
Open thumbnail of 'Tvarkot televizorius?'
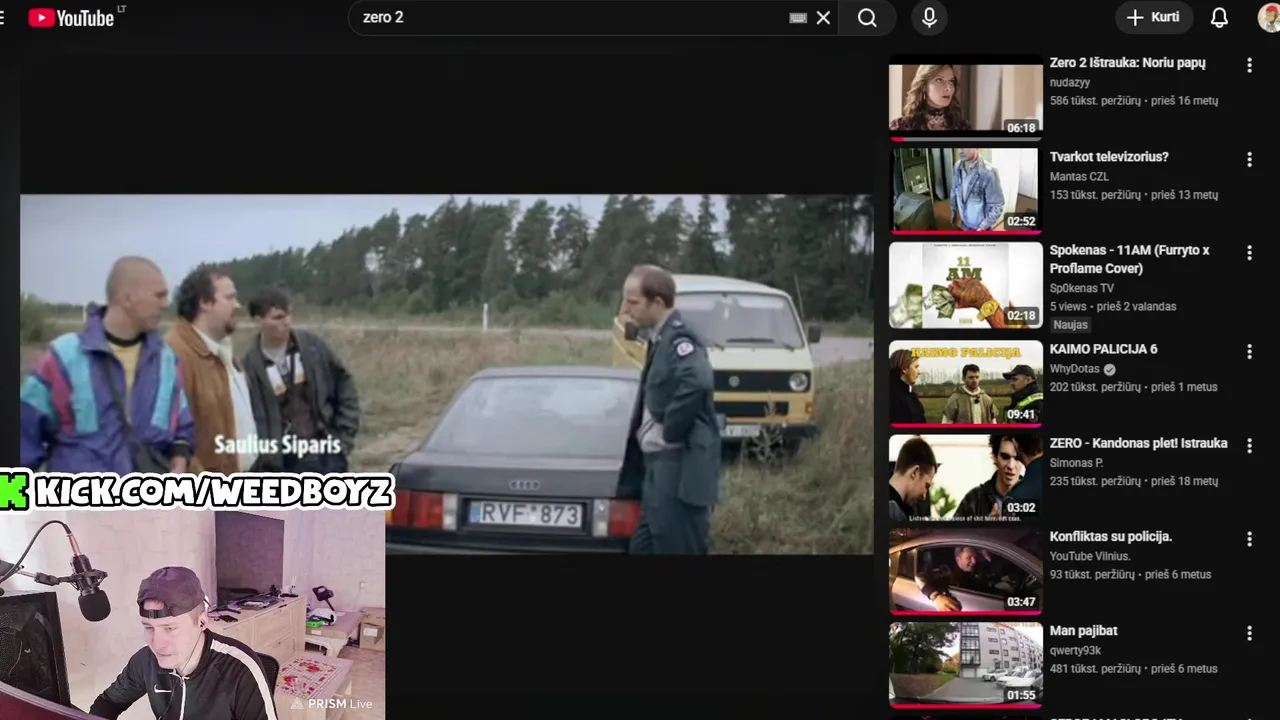click(965, 190)
